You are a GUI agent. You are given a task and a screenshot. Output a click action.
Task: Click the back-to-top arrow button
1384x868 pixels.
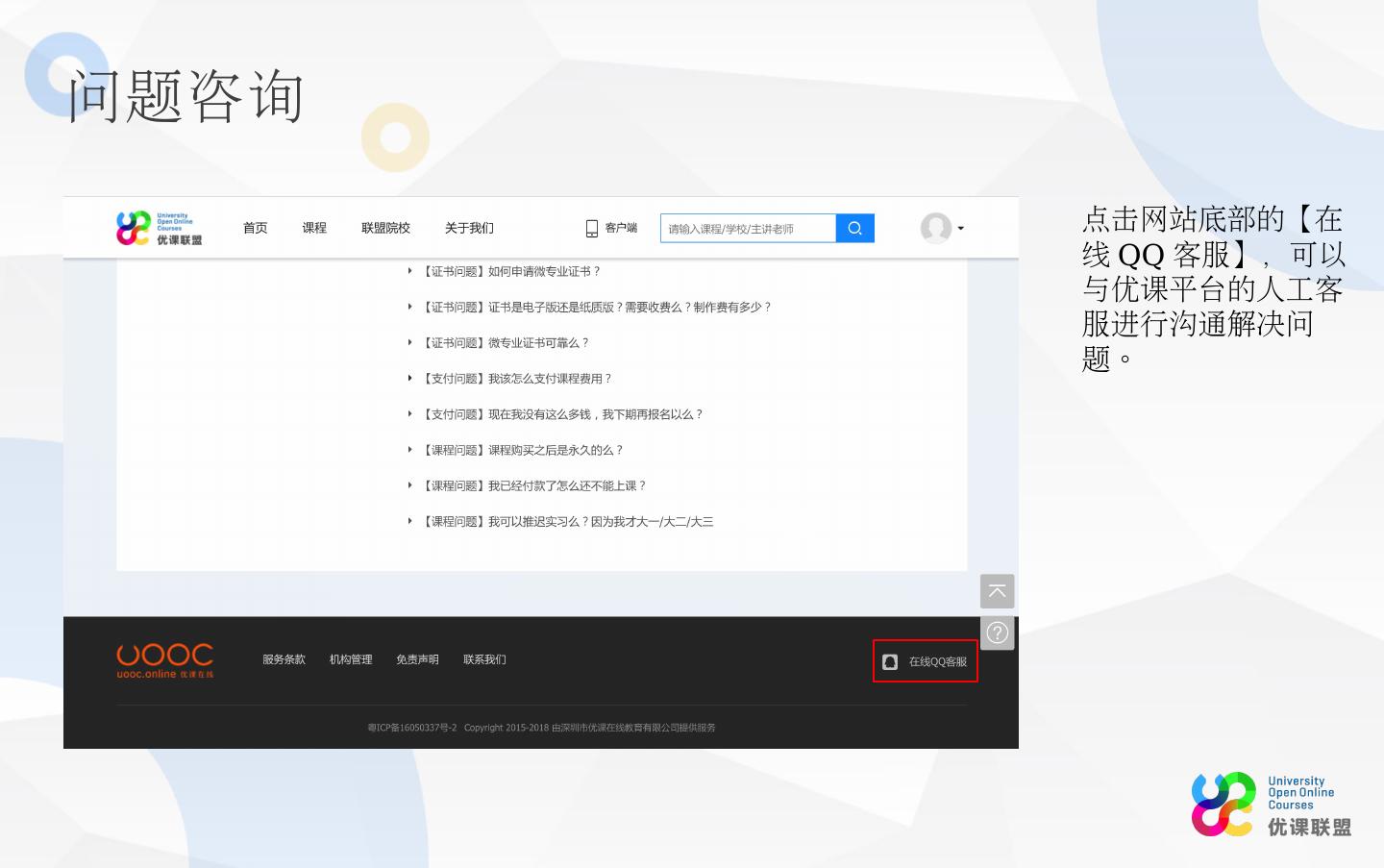[997, 591]
